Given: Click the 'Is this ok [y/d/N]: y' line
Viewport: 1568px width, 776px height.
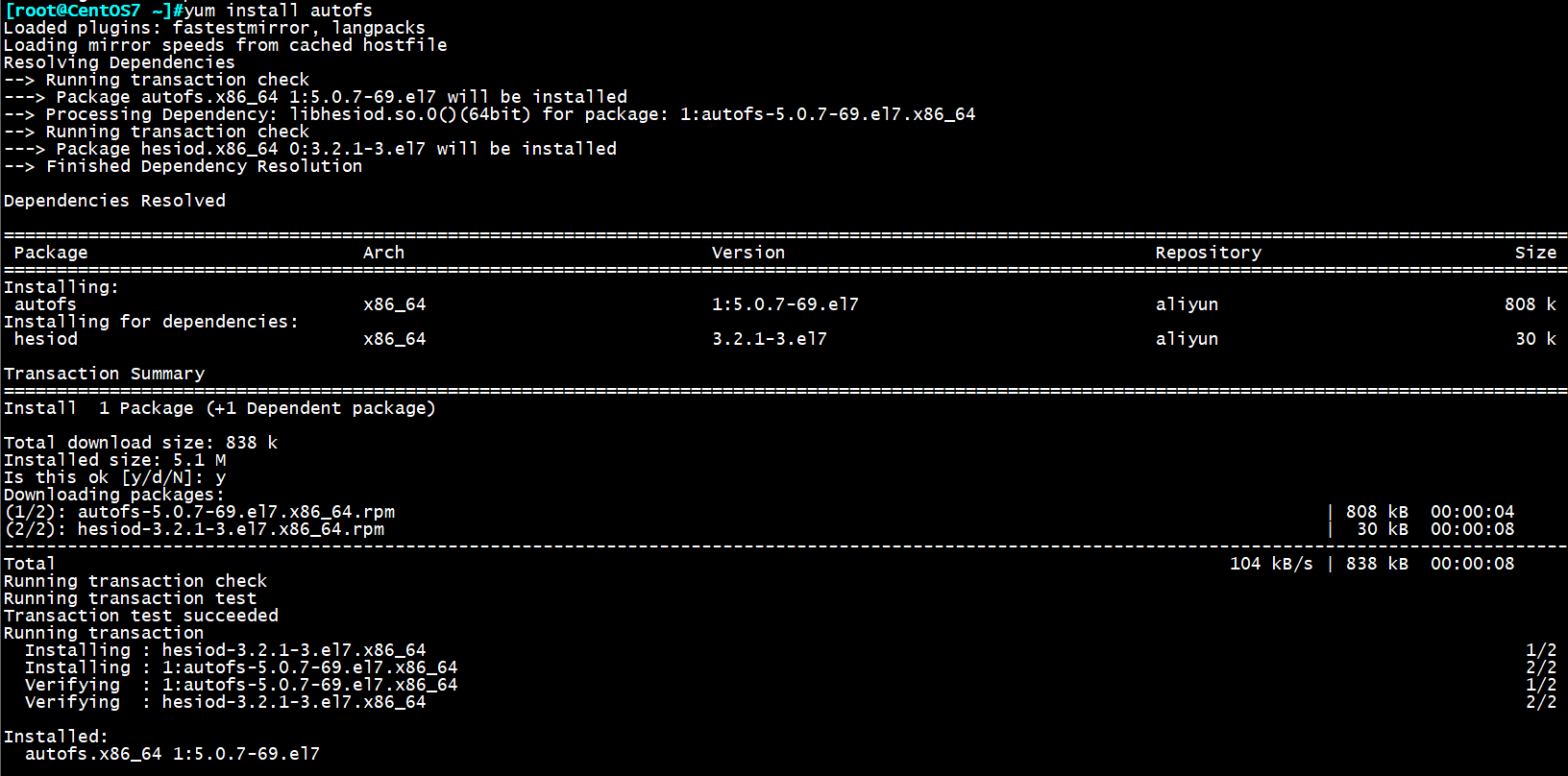Looking at the screenshot, I should (x=114, y=477).
